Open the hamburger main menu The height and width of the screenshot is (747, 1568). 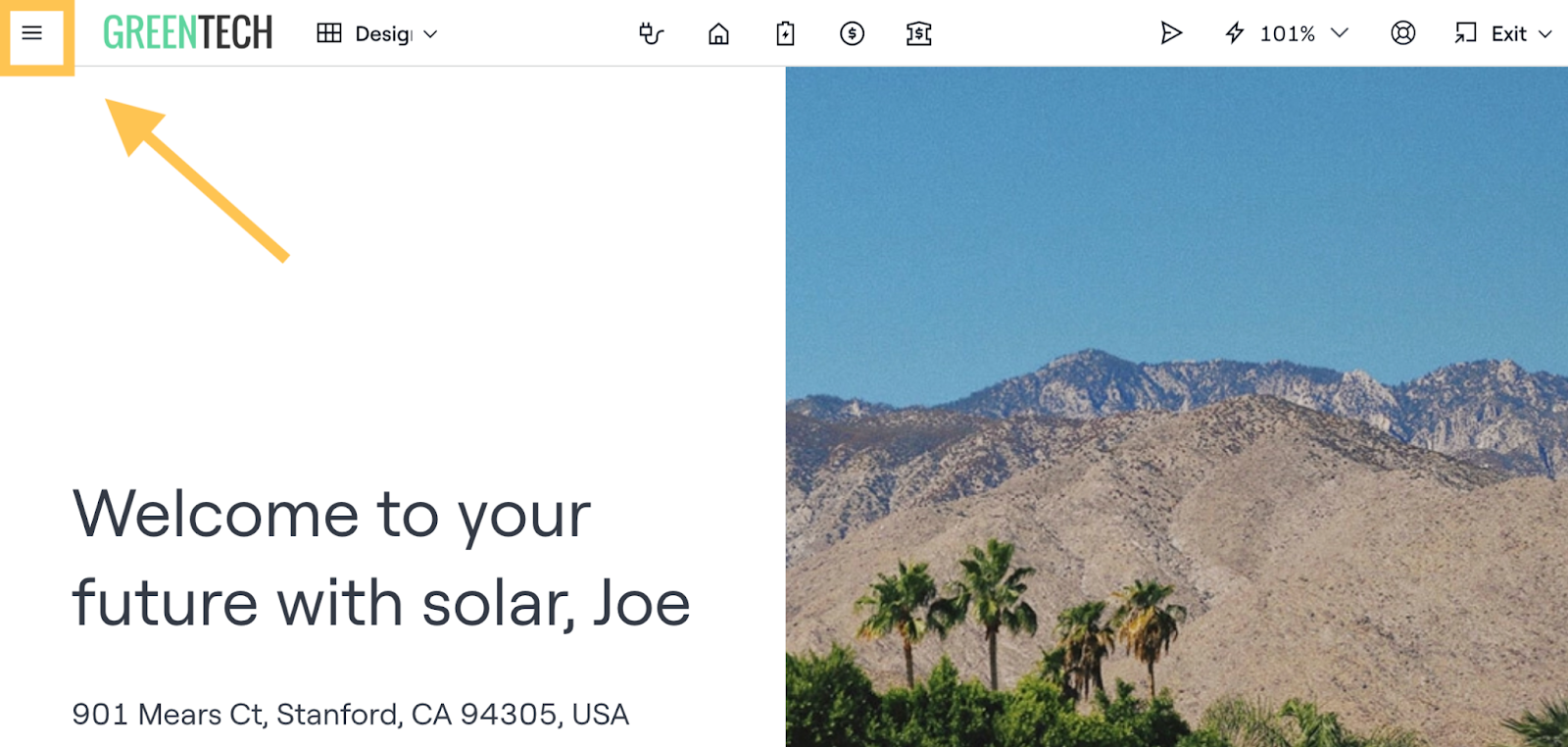click(x=32, y=33)
